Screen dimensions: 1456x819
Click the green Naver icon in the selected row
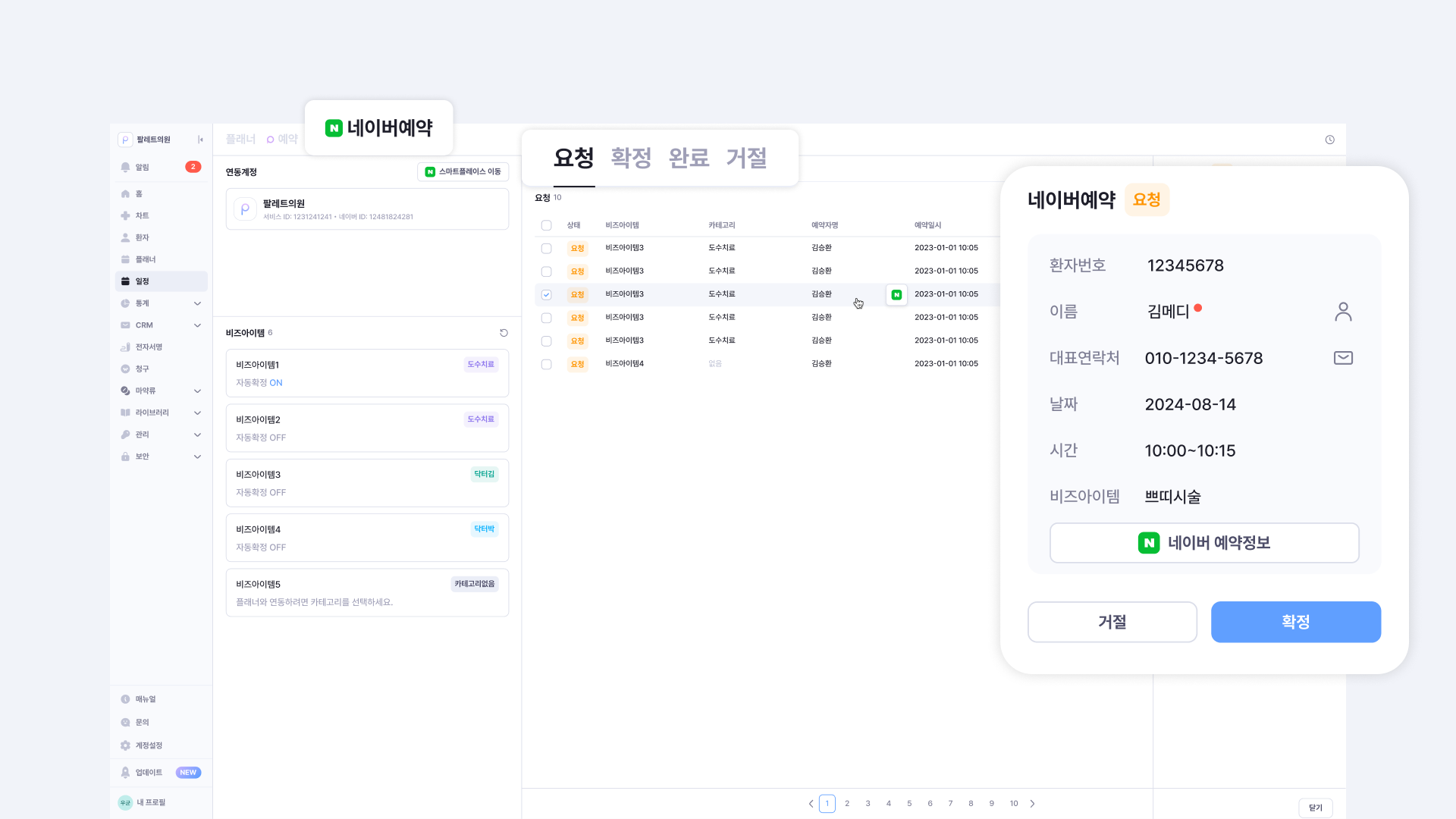point(896,294)
